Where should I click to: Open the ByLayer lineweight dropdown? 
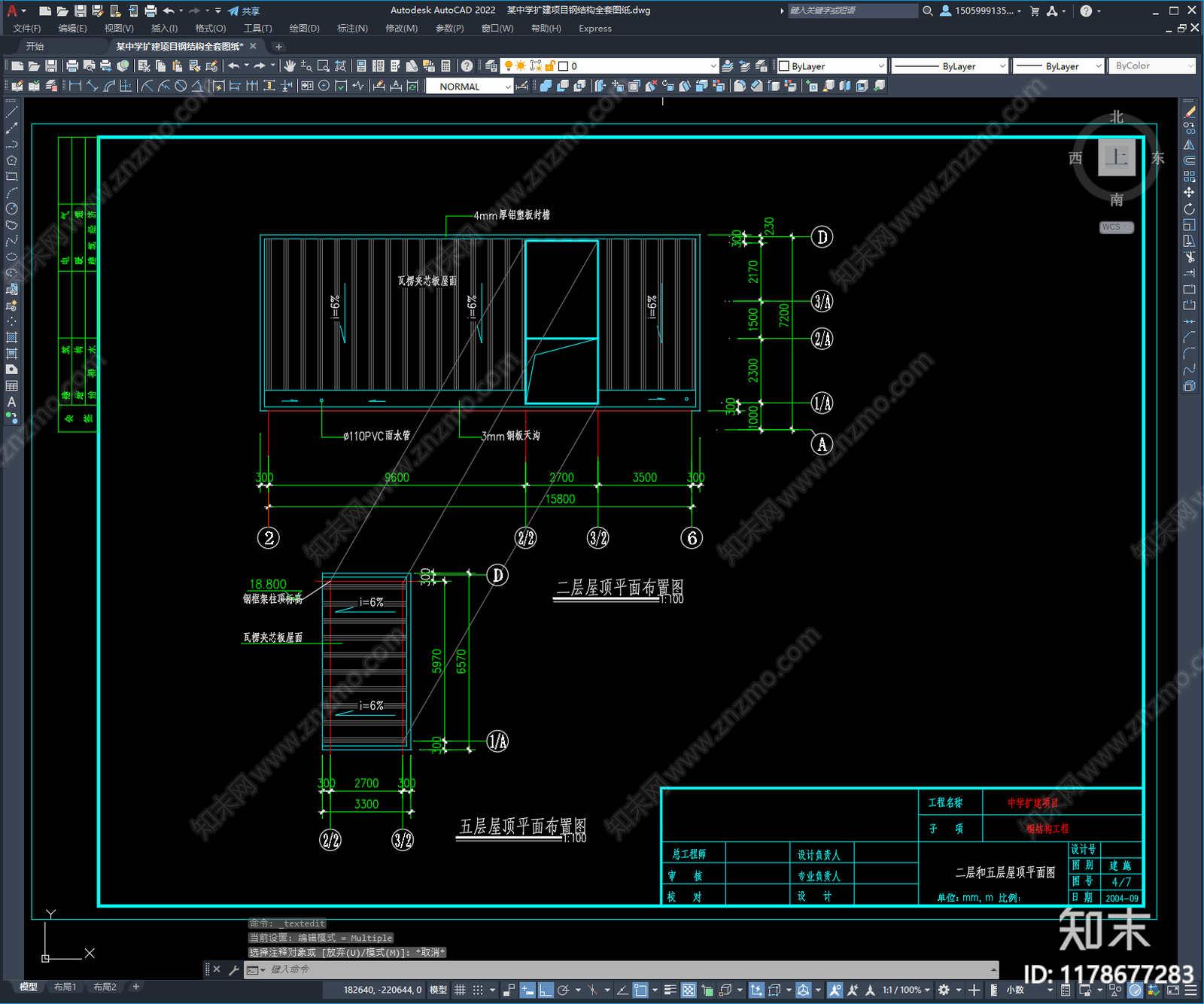coord(1058,66)
